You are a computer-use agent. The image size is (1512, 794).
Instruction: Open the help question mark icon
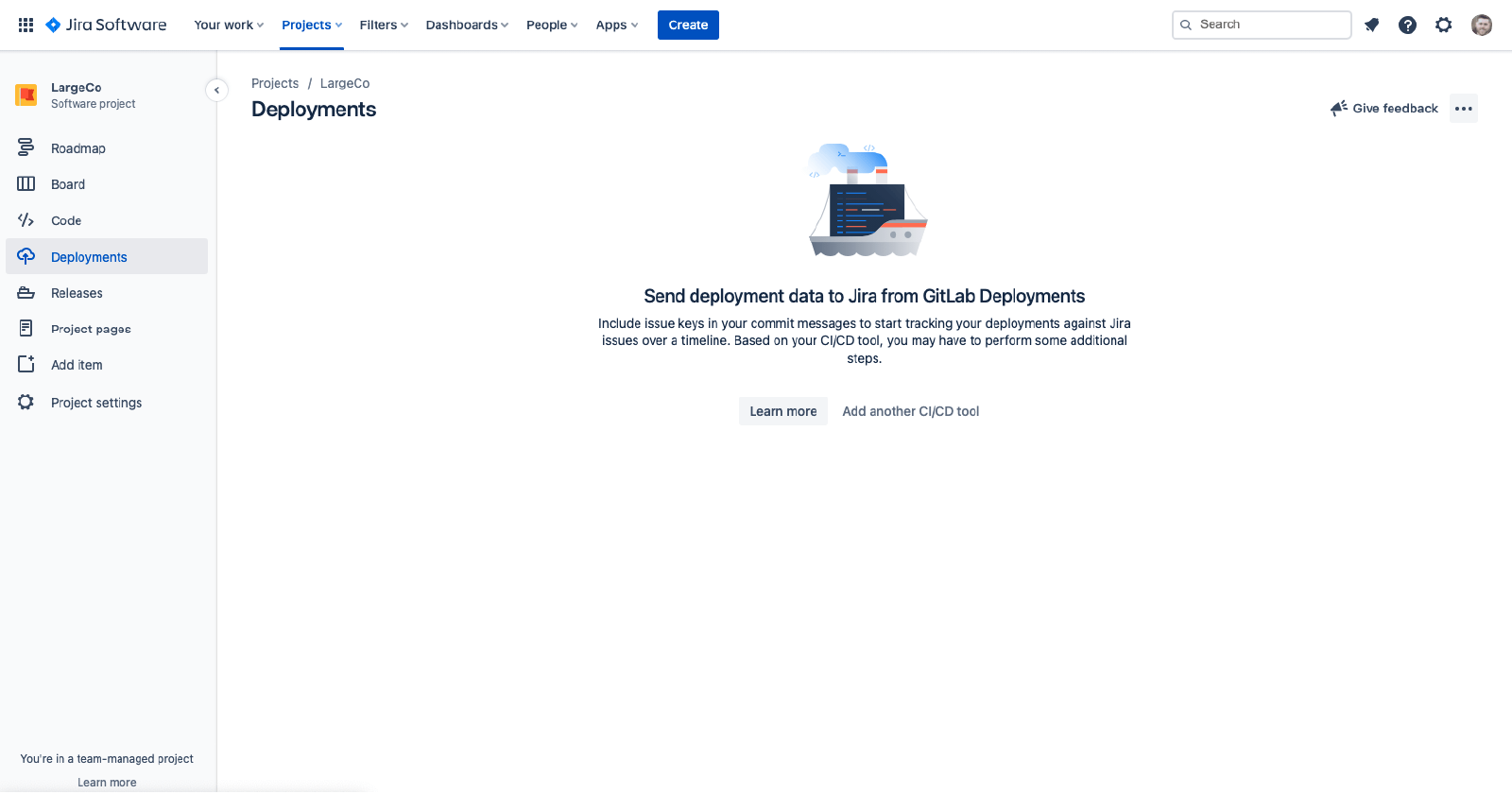pyautogui.click(x=1407, y=25)
